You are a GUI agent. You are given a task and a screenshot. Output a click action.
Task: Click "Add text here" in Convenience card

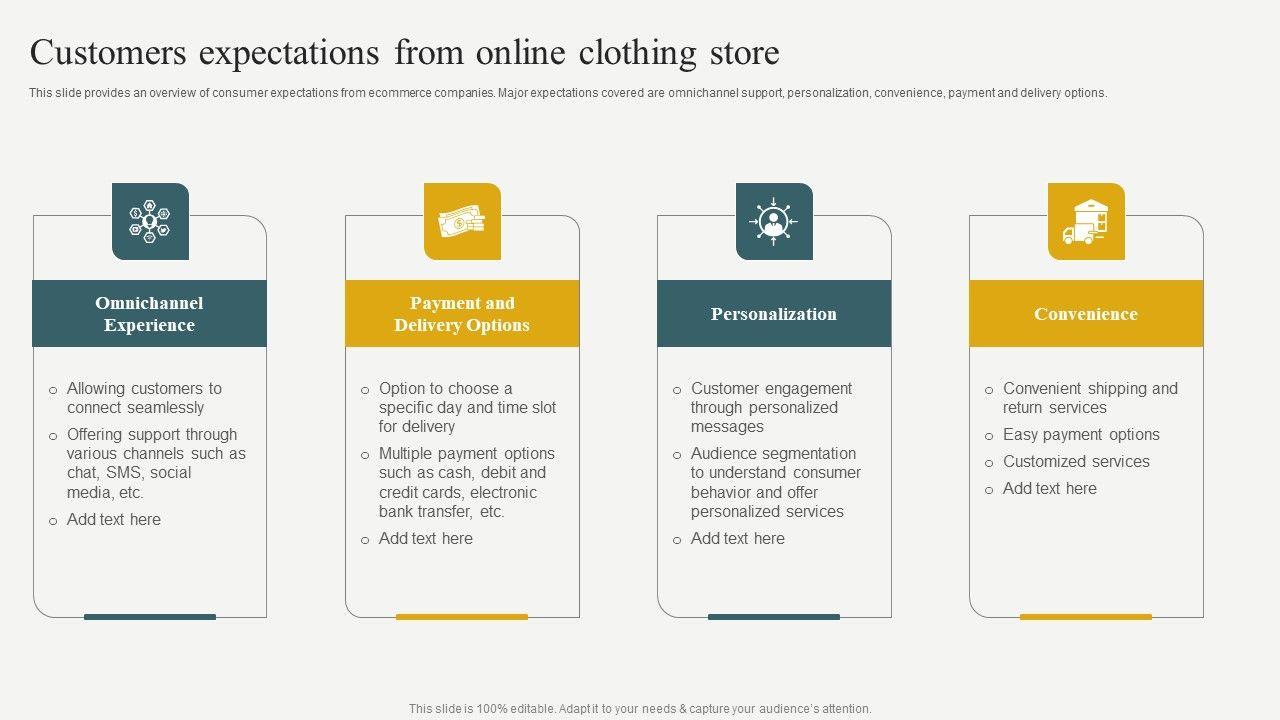pyautogui.click(x=1050, y=488)
